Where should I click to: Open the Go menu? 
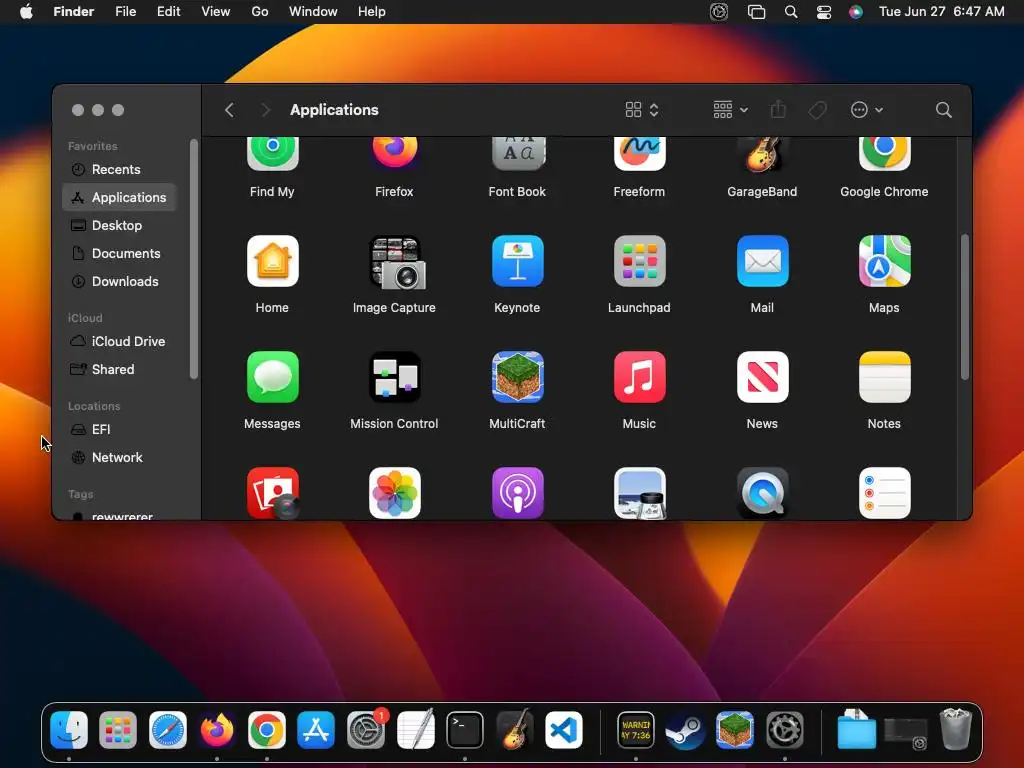pos(260,12)
